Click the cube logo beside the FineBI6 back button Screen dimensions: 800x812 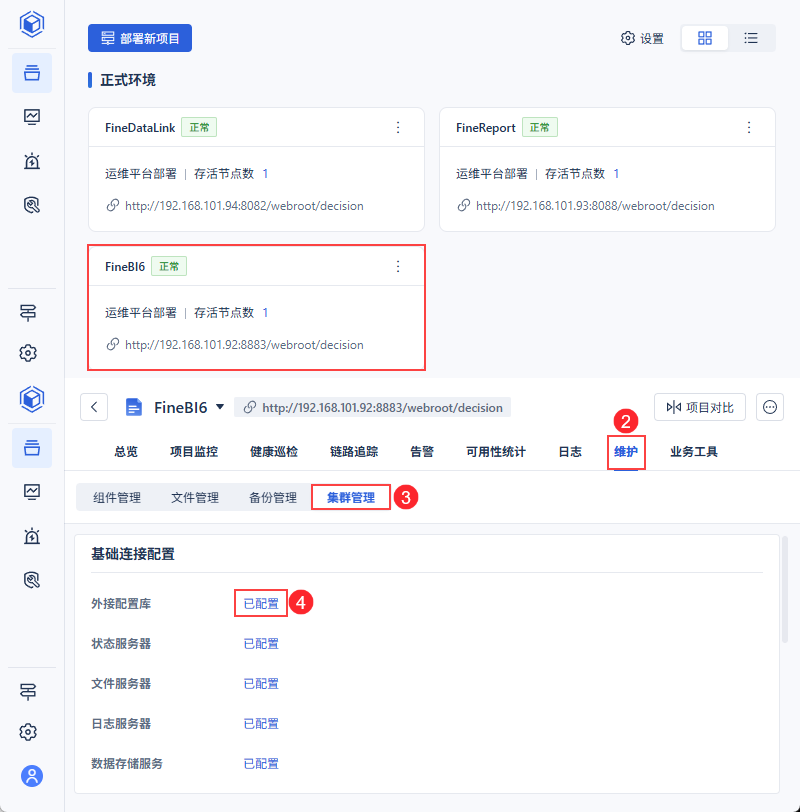pos(32,399)
